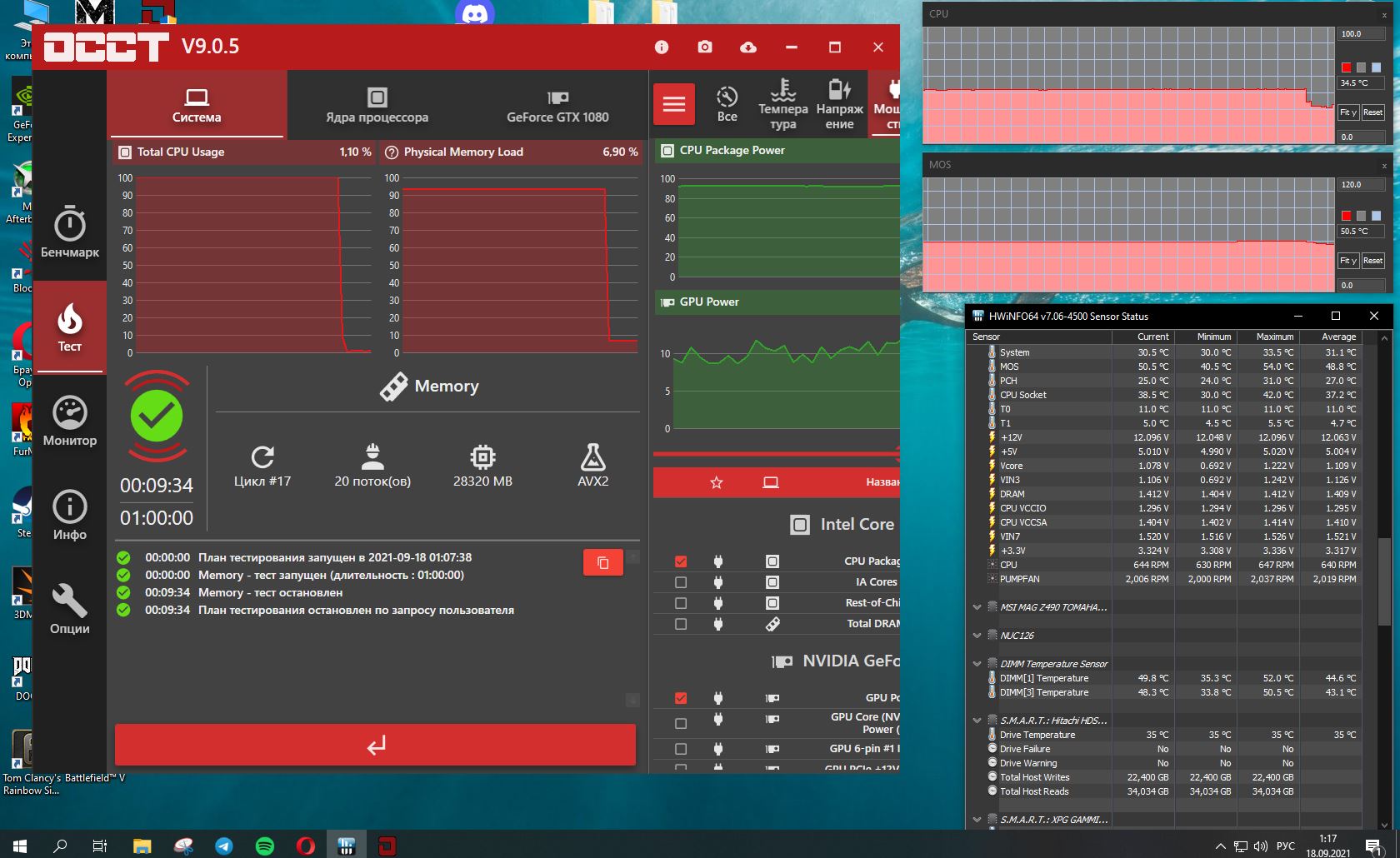
Task: Click the AVX2 instruction set flask icon
Action: pos(592,457)
